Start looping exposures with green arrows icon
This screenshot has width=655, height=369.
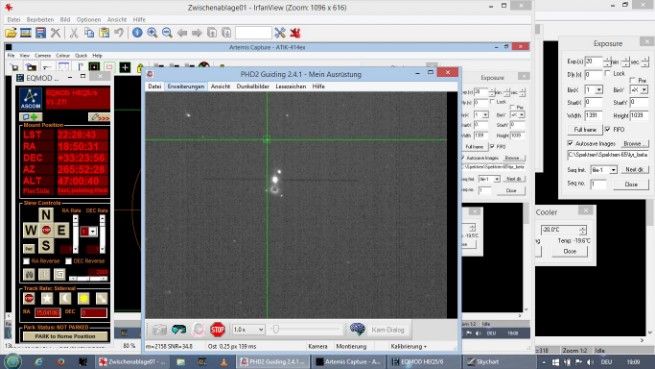[179, 330]
